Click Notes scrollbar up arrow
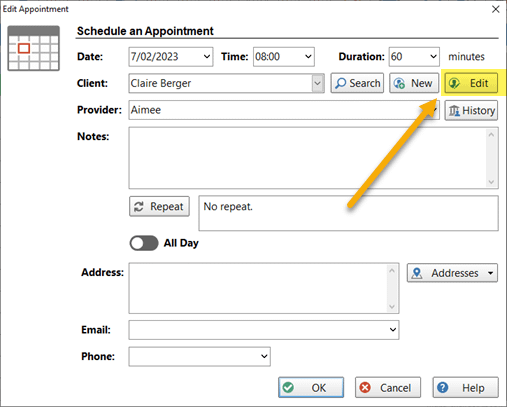The width and height of the screenshot is (507, 407). coord(491,135)
